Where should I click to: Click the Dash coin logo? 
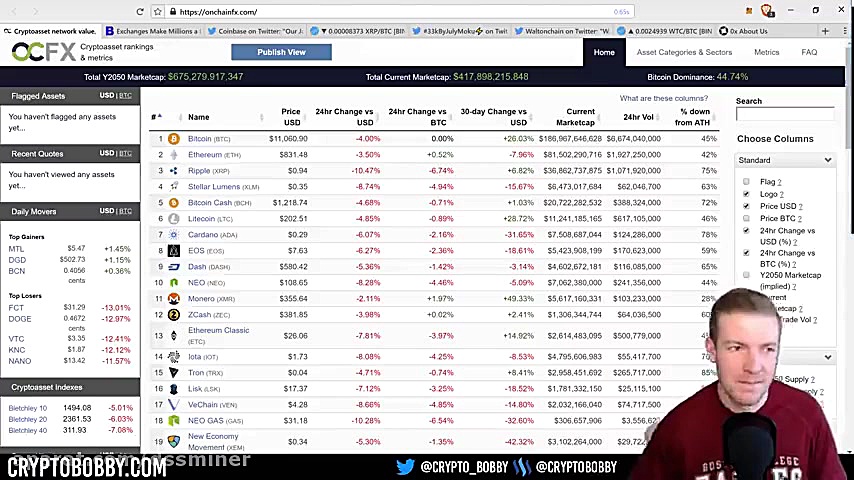[x=174, y=267]
